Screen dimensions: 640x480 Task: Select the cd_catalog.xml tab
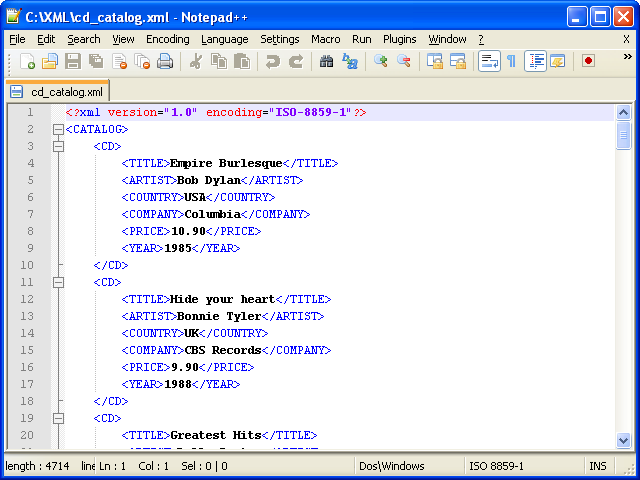(58, 91)
